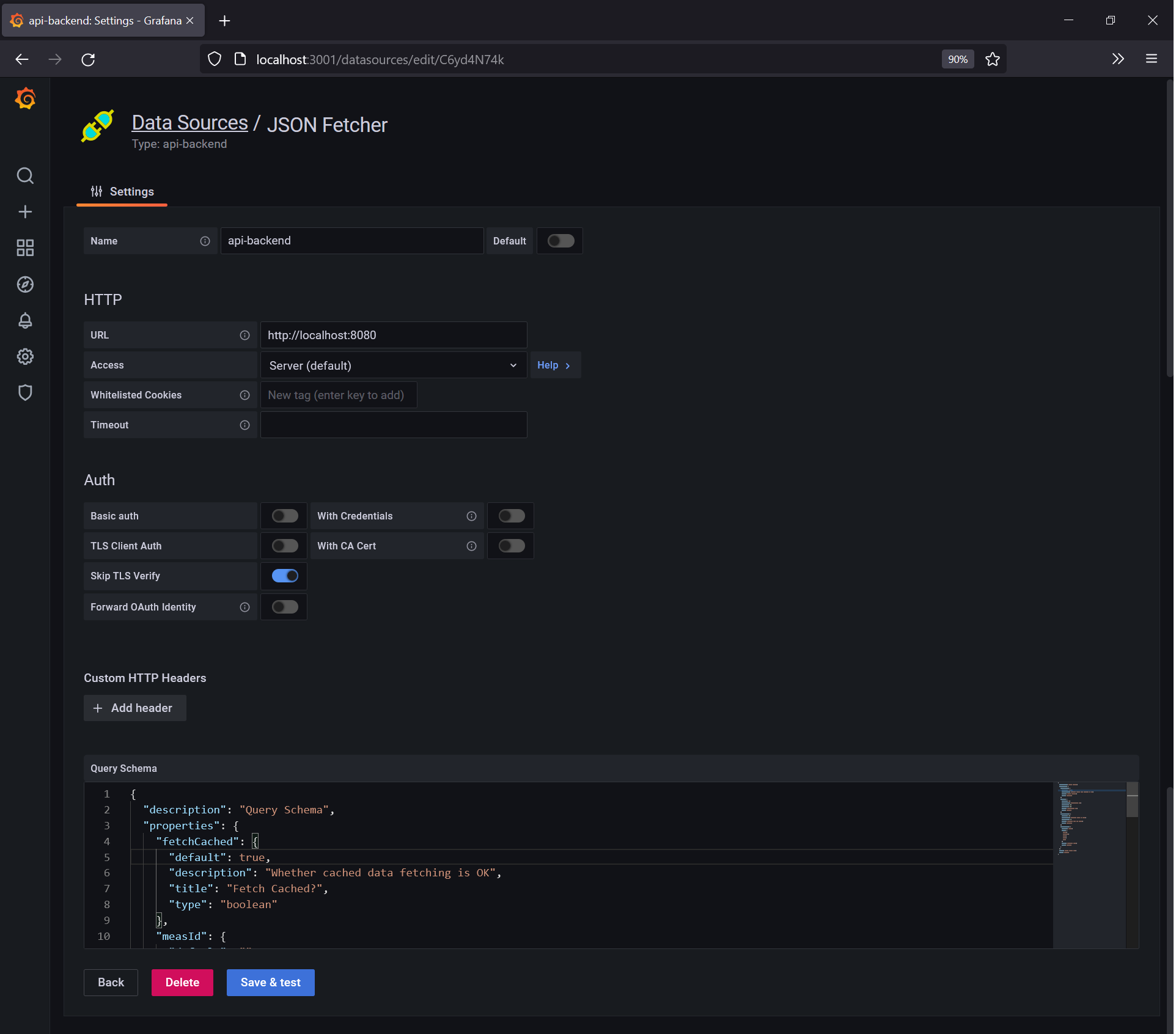Click the info icon for With Credentials
The width and height of the screenshot is (1176, 1034).
(x=471, y=516)
